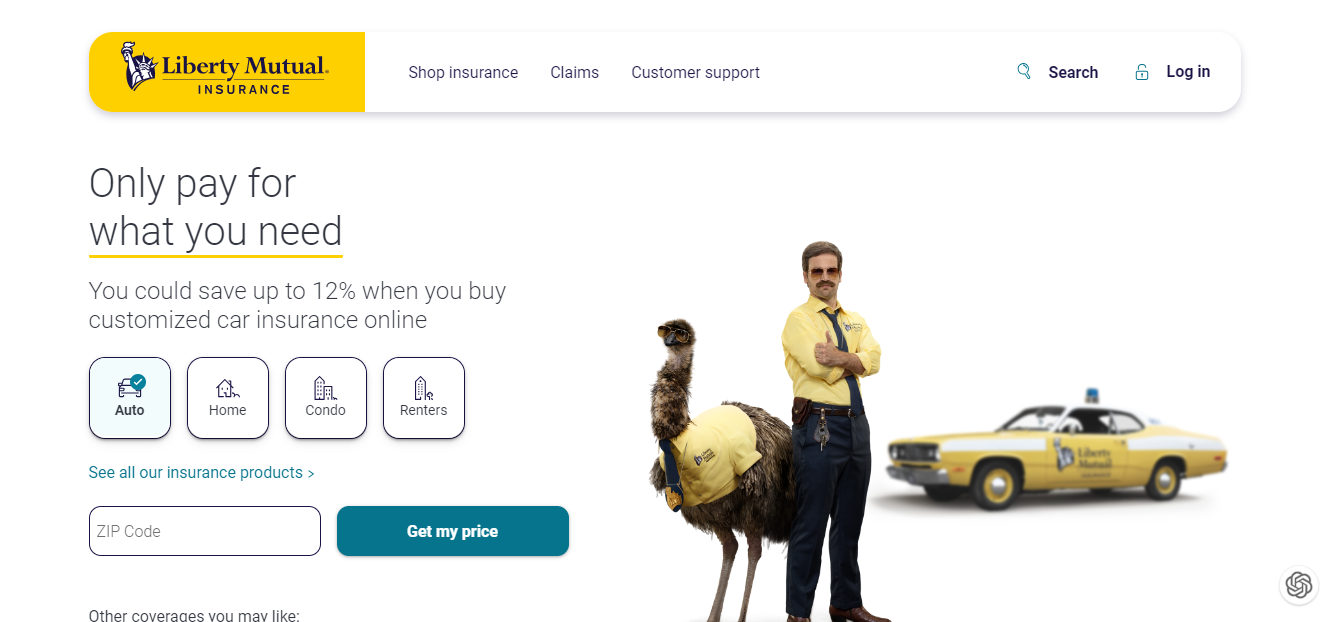Viewport: 1335px width, 622px height.
Task: Click the Get my price button
Action: pyautogui.click(x=453, y=531)
